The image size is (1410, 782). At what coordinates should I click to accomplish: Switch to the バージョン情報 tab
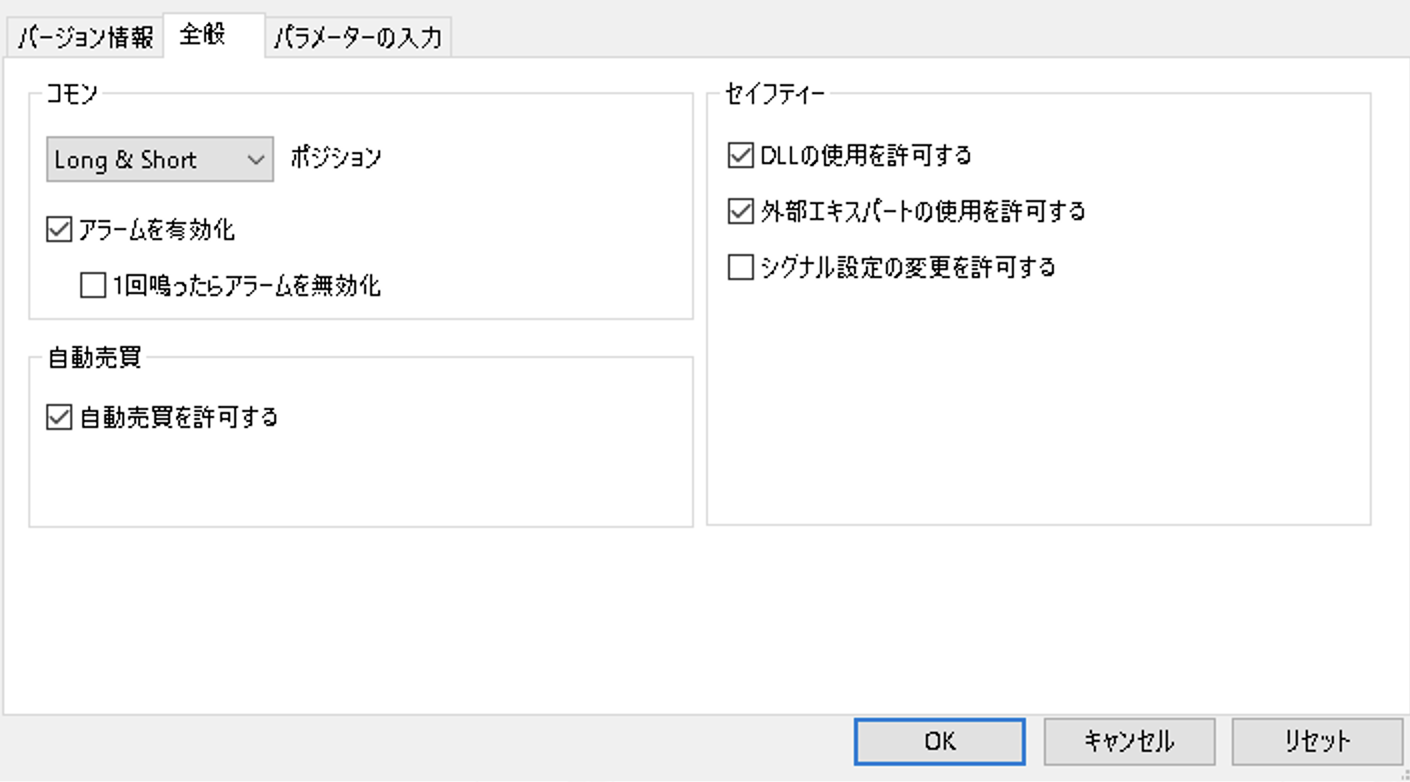point(84,38)
